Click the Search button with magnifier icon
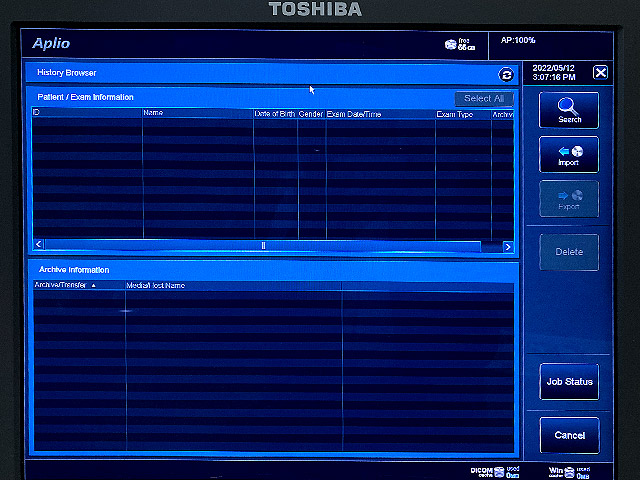 pos(569,110)
